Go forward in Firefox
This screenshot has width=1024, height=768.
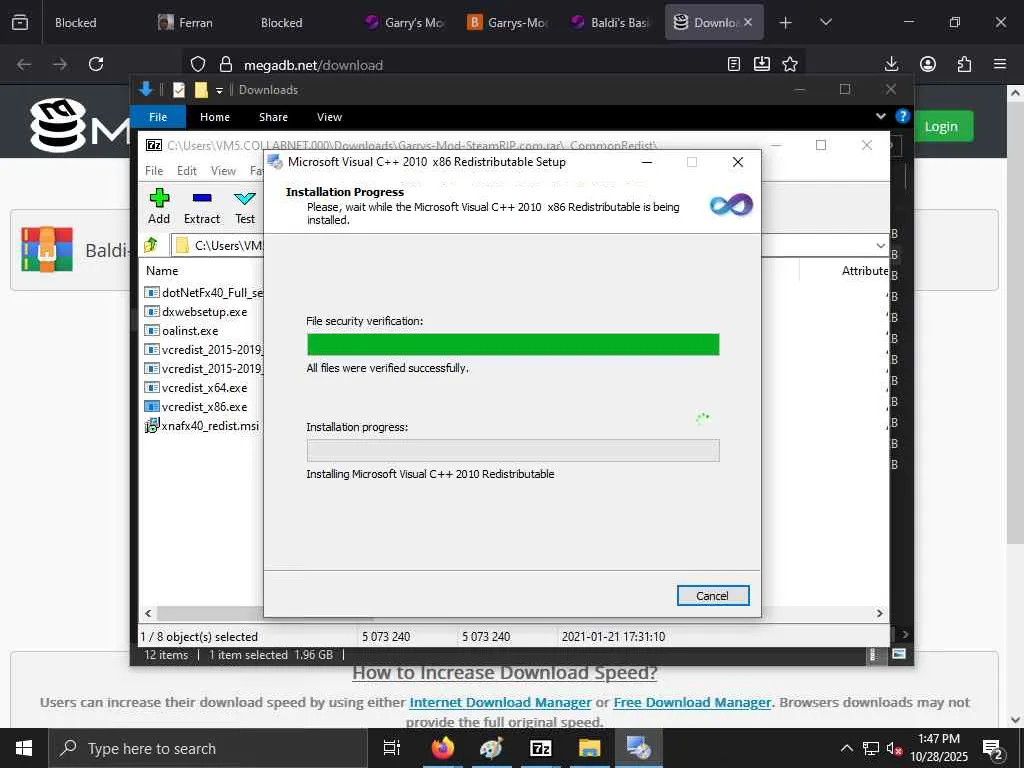coord(60,64)
